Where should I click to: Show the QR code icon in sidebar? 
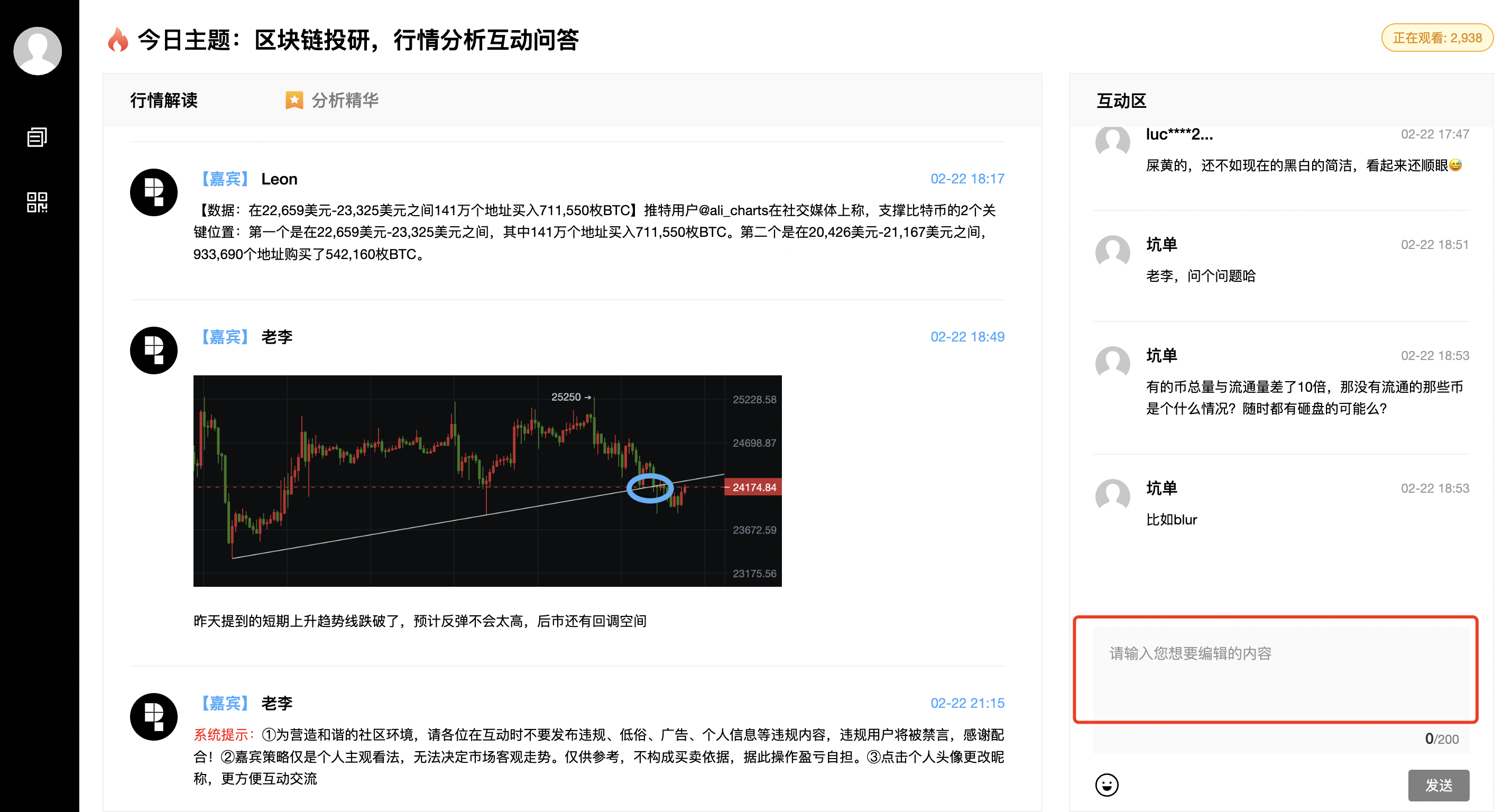pyautogui.click(x=37, y=202)
